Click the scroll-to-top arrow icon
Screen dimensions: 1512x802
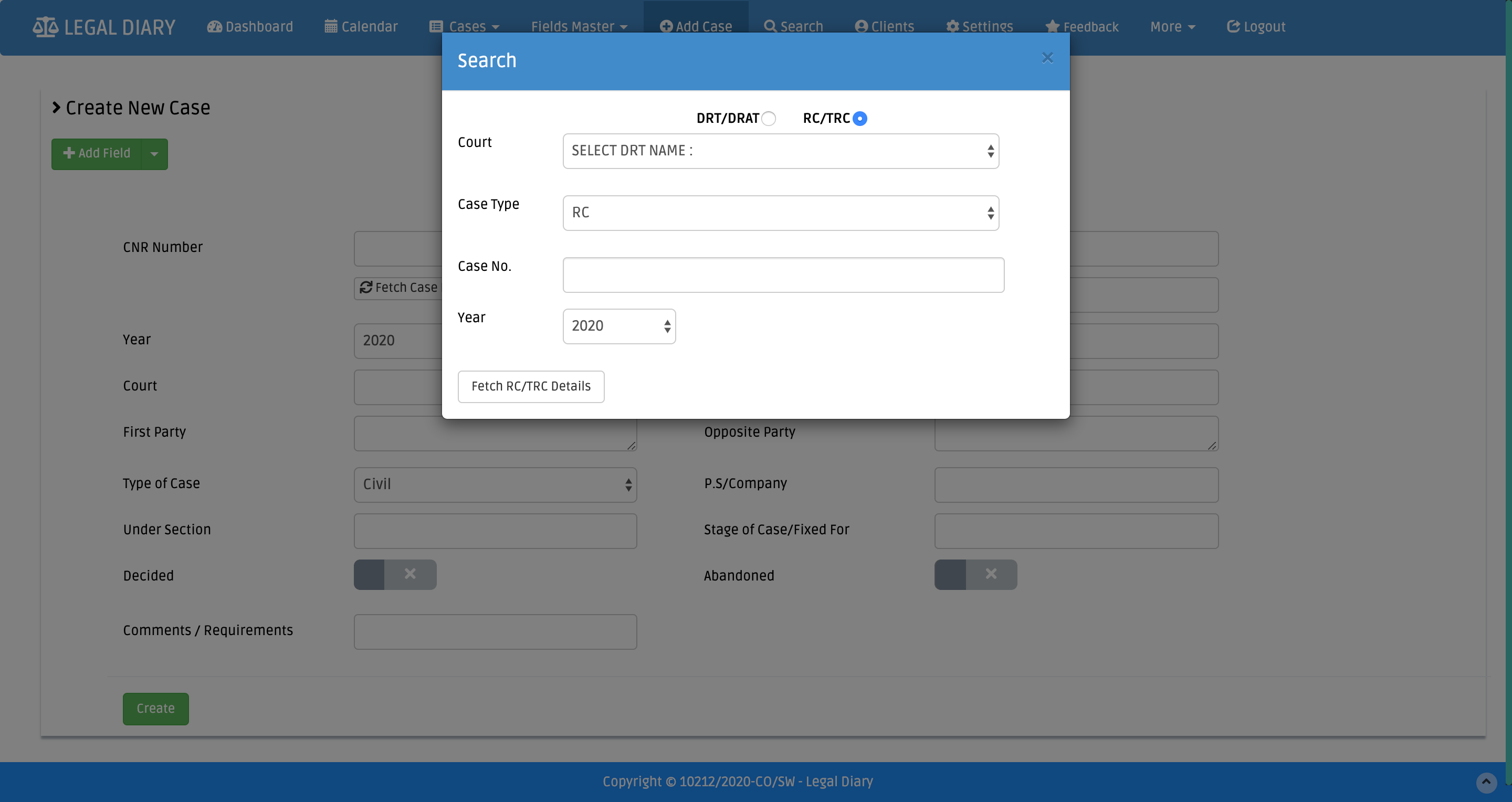tap(1486, 782)
